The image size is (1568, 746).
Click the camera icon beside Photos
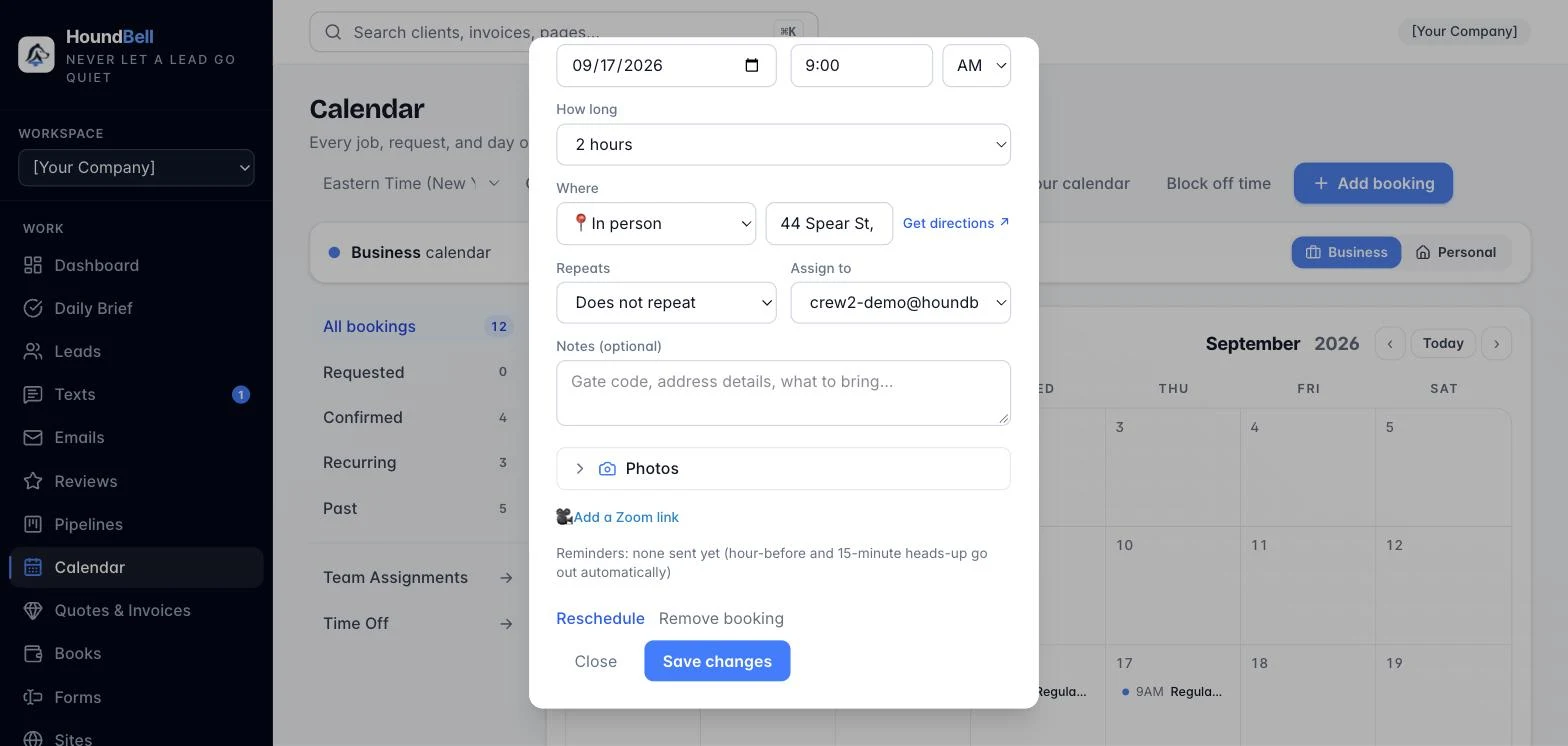pos(607,469)
